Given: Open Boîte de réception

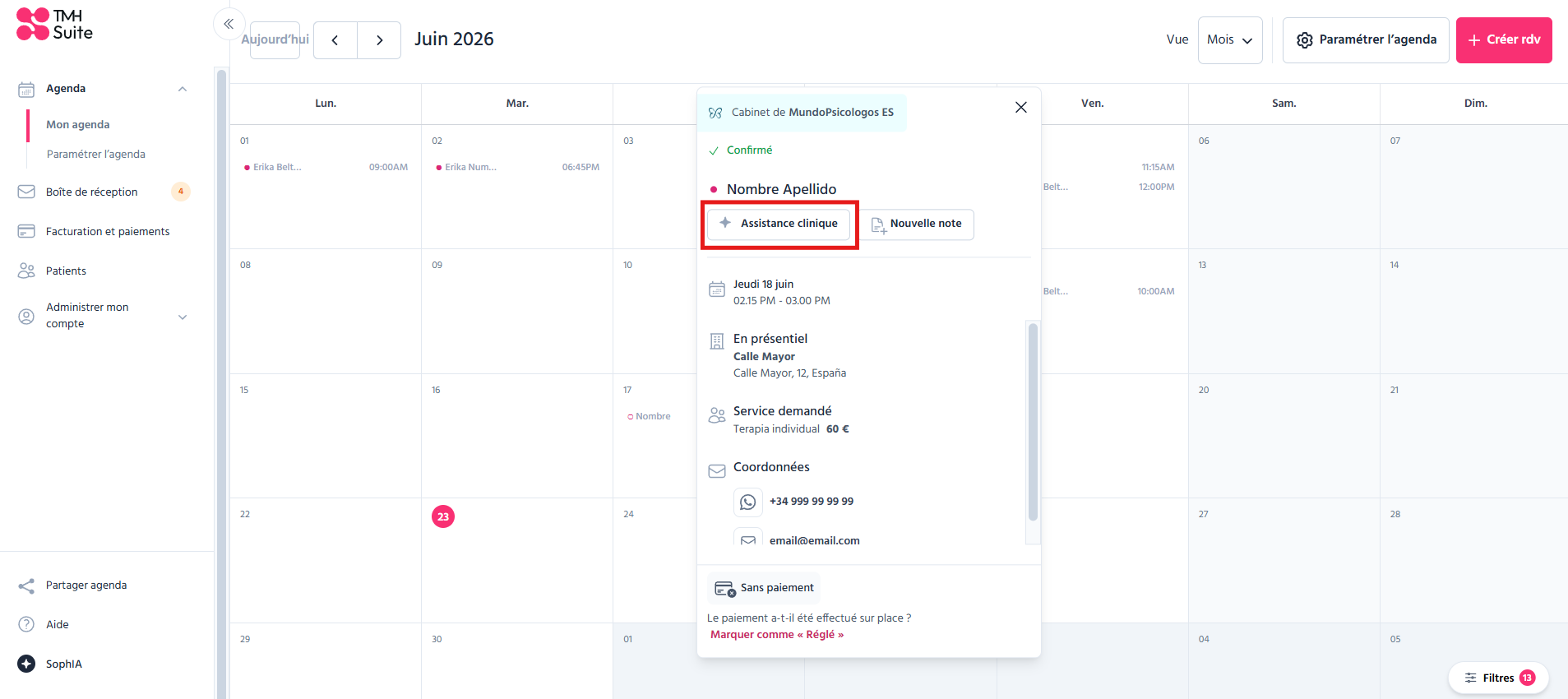Looking at the screenshot, I should tap(92, 192).
